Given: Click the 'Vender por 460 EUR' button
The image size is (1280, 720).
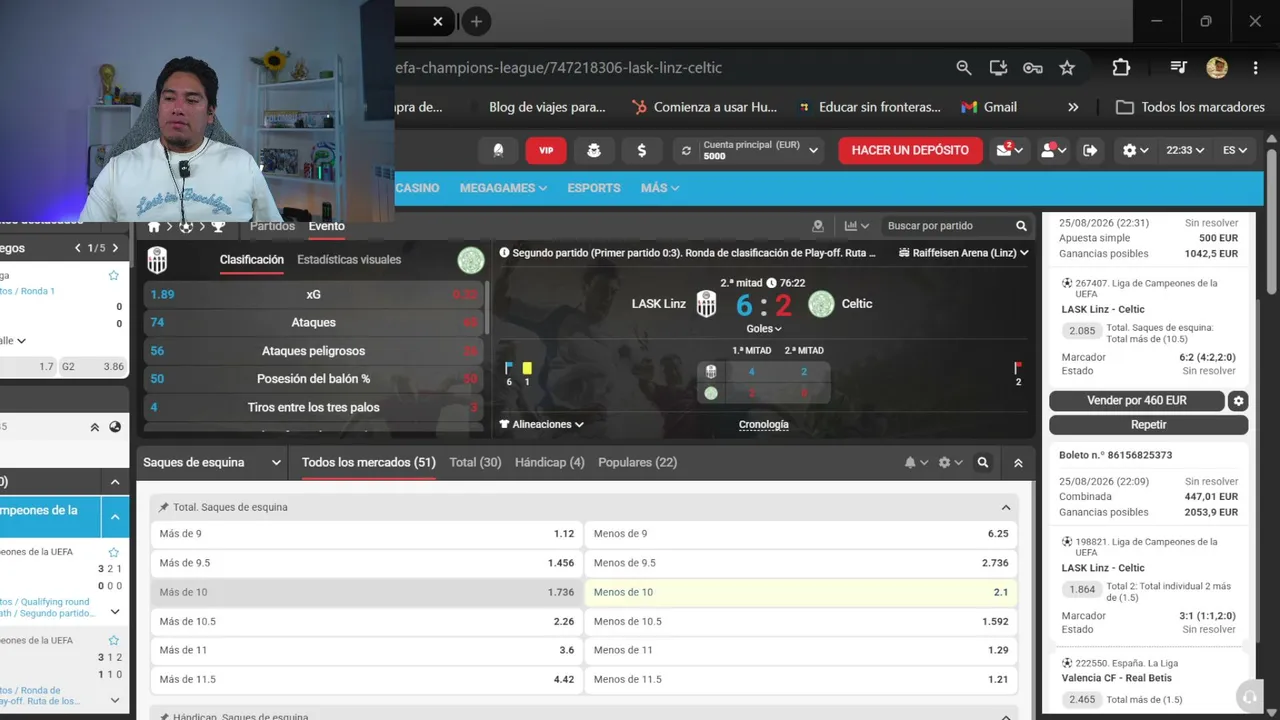Looking at the screenshot, I should pos(1137,401).
